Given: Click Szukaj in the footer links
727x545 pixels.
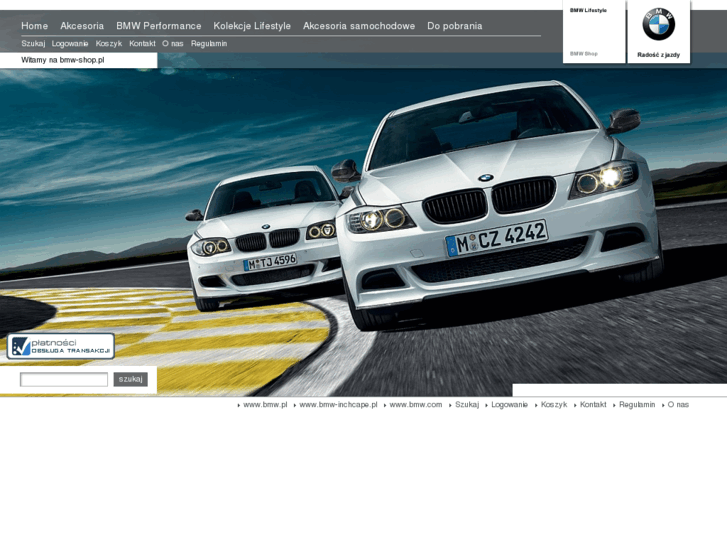Looking at the screenshot, I should [467, 404].
